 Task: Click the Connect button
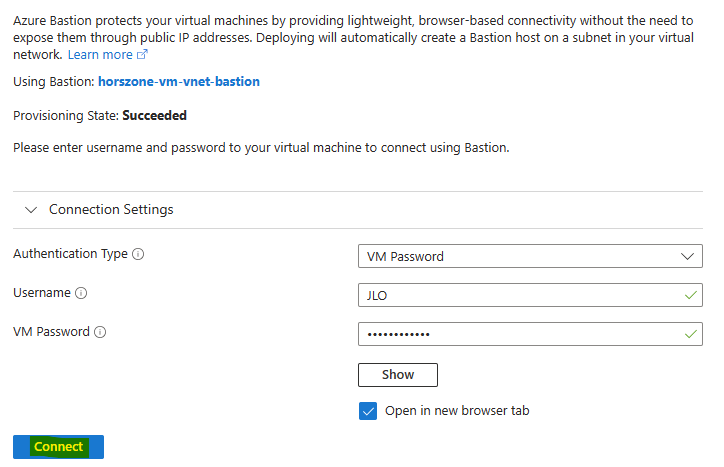[x=58, y=447]
